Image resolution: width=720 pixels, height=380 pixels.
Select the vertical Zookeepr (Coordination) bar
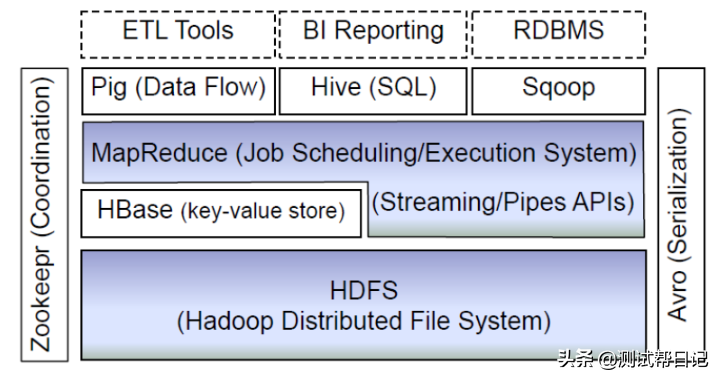pos(45,215)
